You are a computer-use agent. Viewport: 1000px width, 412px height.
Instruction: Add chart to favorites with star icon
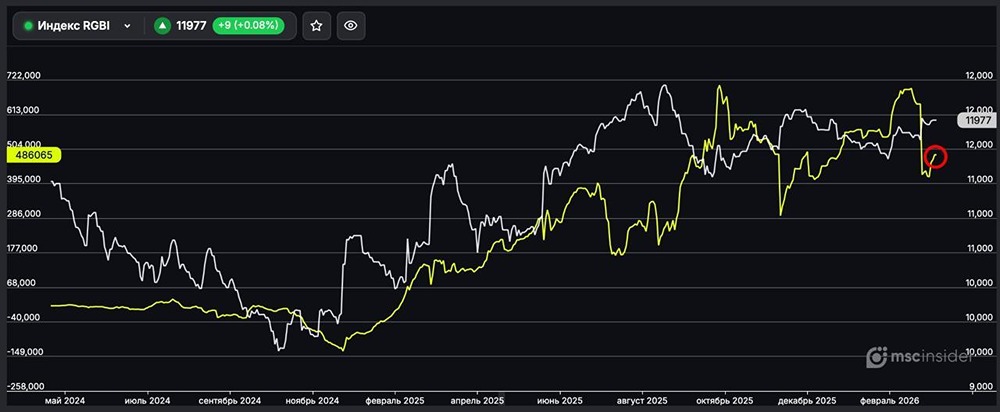point(316,26)
